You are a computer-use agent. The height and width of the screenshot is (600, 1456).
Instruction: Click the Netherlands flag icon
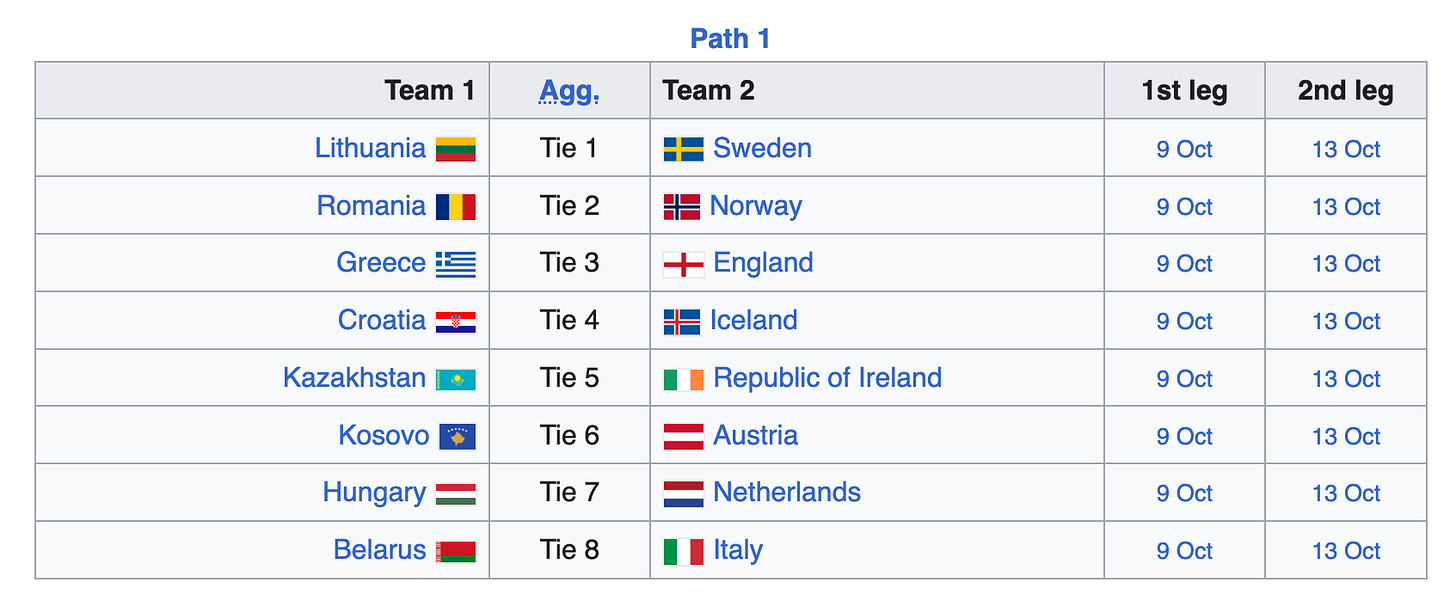tap(684, 494)
